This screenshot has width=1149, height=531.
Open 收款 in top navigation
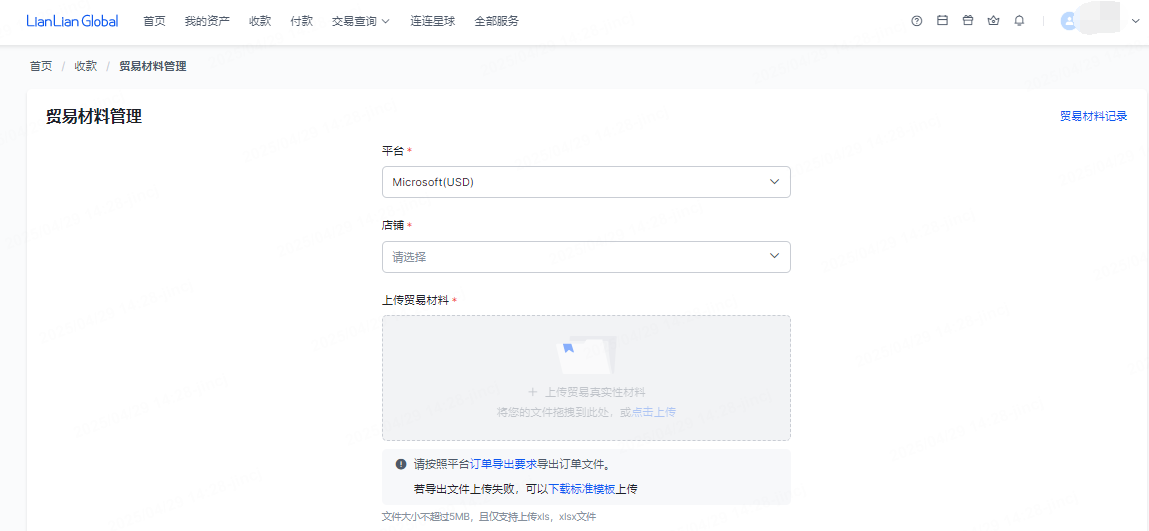pos(260,21)
